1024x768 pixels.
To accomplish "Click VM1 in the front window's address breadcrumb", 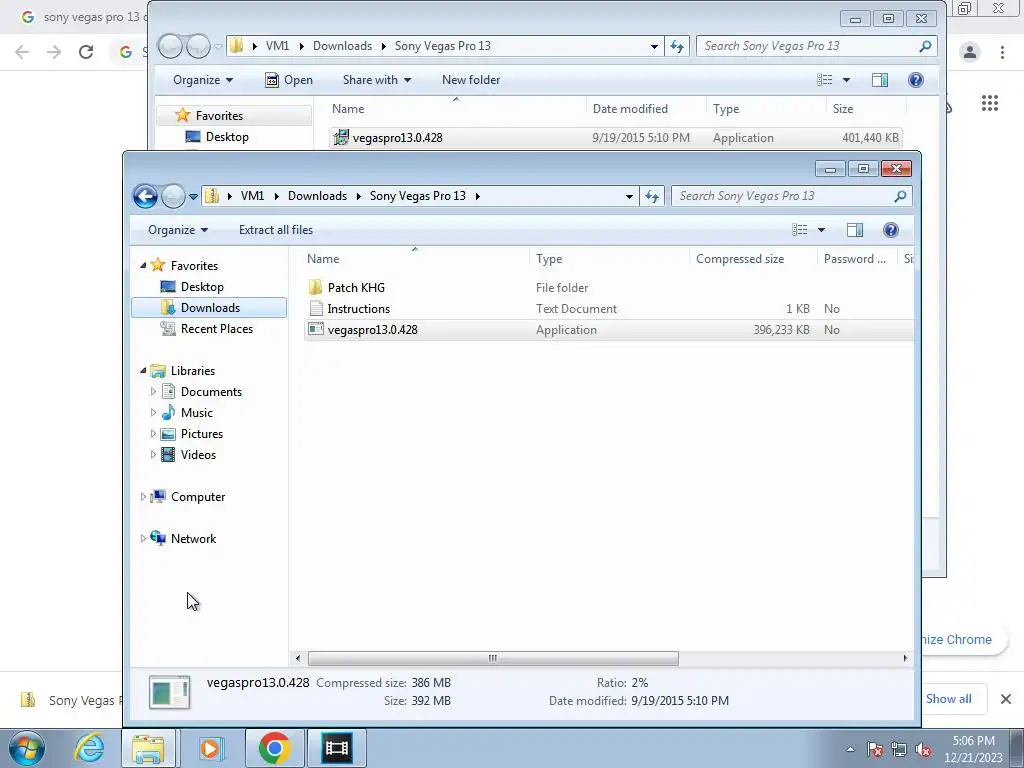I will (252, 196).
